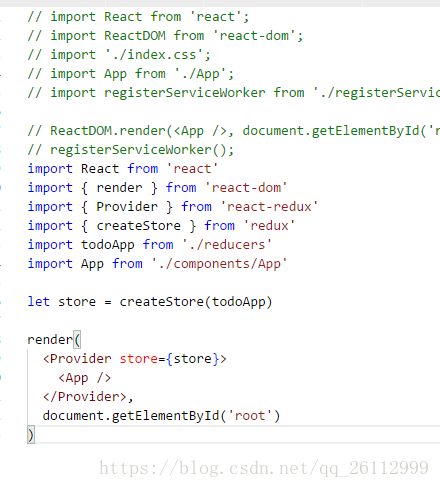Screen dimensions: 440x488
Task: Click the './components/App' string literal
Action: [219, 264]
